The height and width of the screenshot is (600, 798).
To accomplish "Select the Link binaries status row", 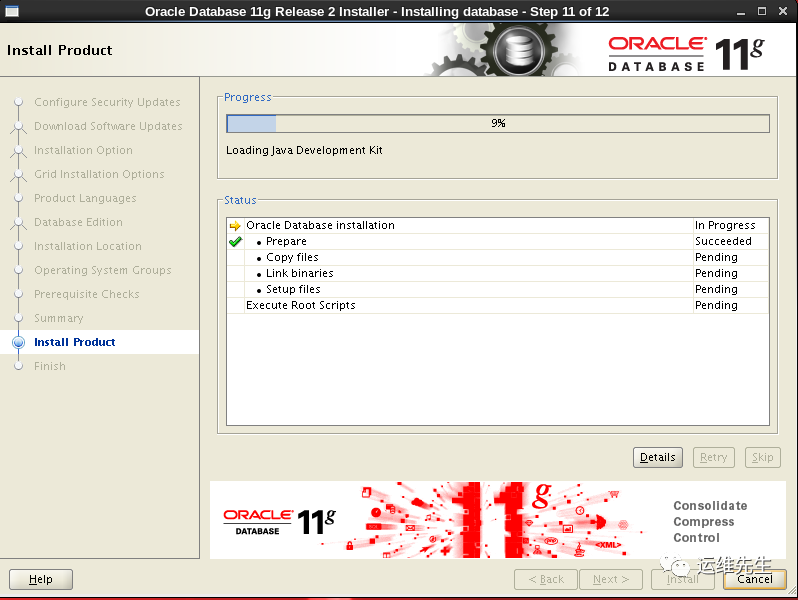I will pyautogui.click(x=498, y=273).
